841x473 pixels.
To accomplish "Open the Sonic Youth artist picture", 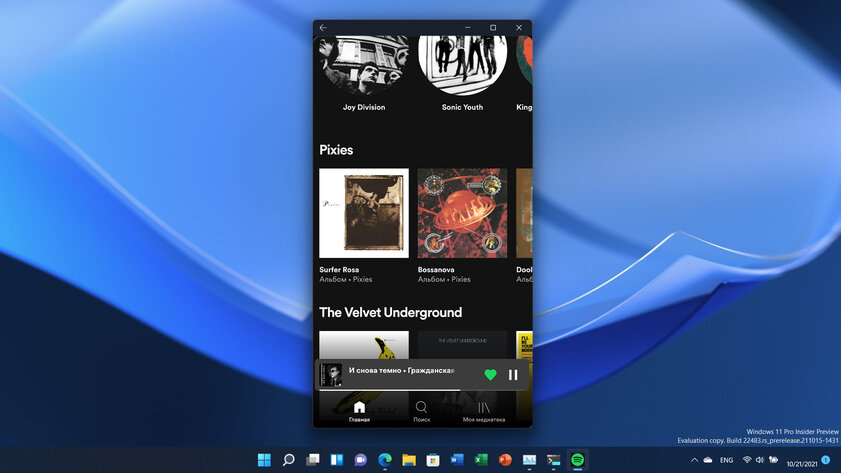I will pyautogui.click(x=462, y=63).
